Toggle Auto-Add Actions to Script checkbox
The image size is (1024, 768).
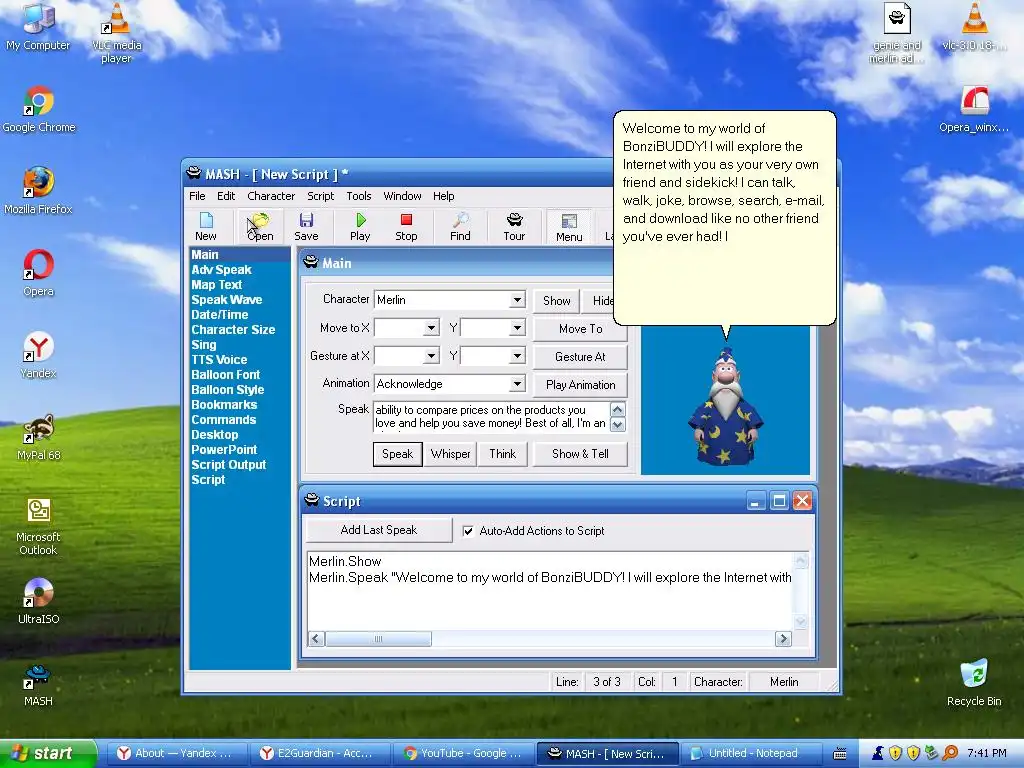[x=468, y=531]
